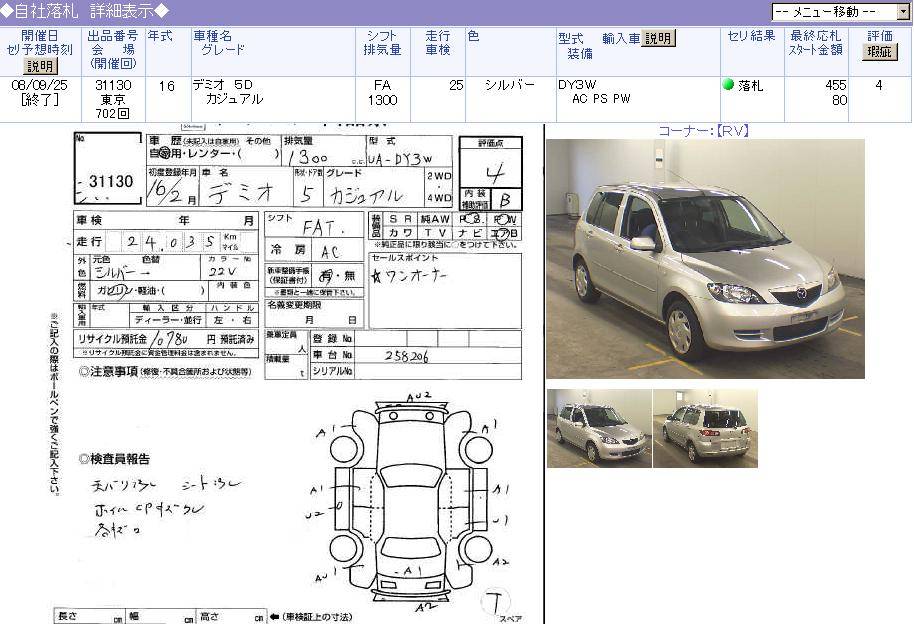Click the 説明 button next to 輸入車
The height and width of the screenshot is (625, 914).
coord(658,38)
